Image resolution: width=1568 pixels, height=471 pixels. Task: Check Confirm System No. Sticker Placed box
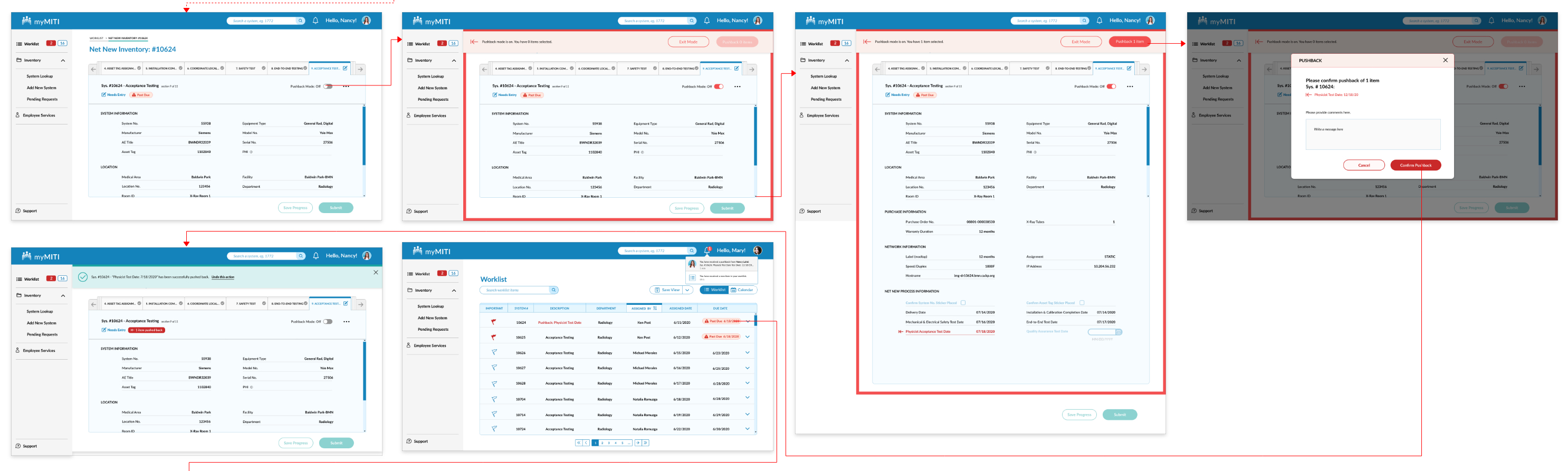point(963,302)
